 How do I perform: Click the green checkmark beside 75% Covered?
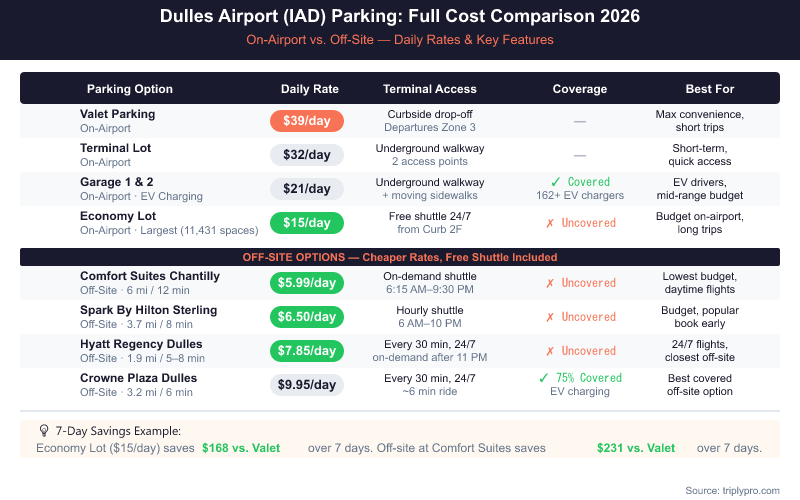click(x=542, y=378)
